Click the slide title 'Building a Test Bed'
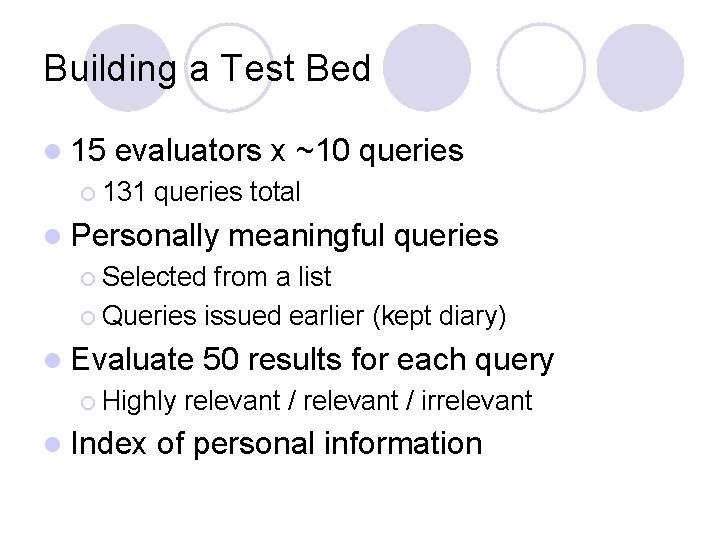This screenshot has width=720, height=540. 207,69
